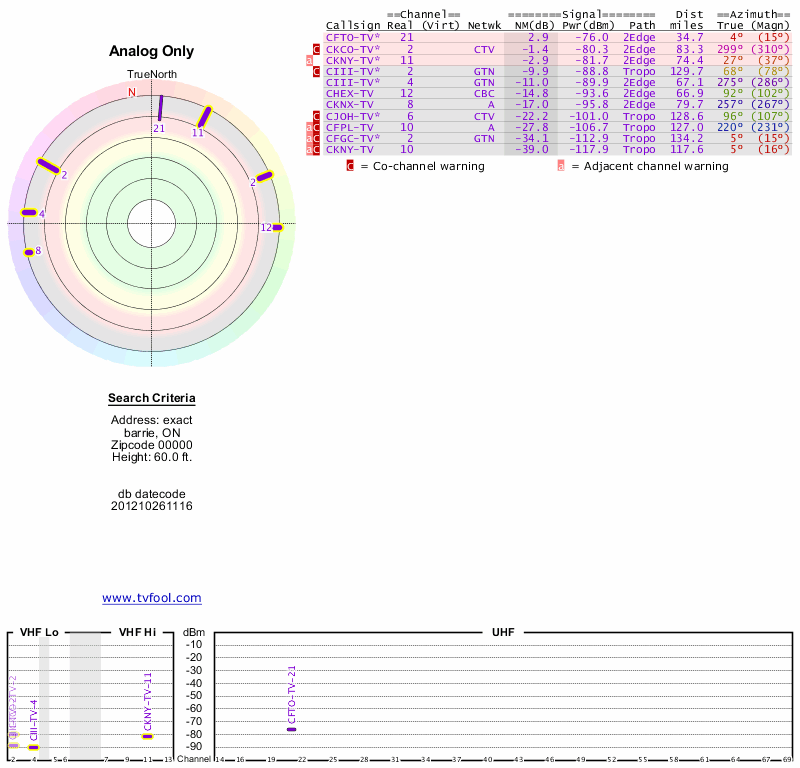This screenshot has width=800, height=768.
Task: Click the CKNY-TV-11 signal bar in VHF Hi
Action: [x=147, y=736]
